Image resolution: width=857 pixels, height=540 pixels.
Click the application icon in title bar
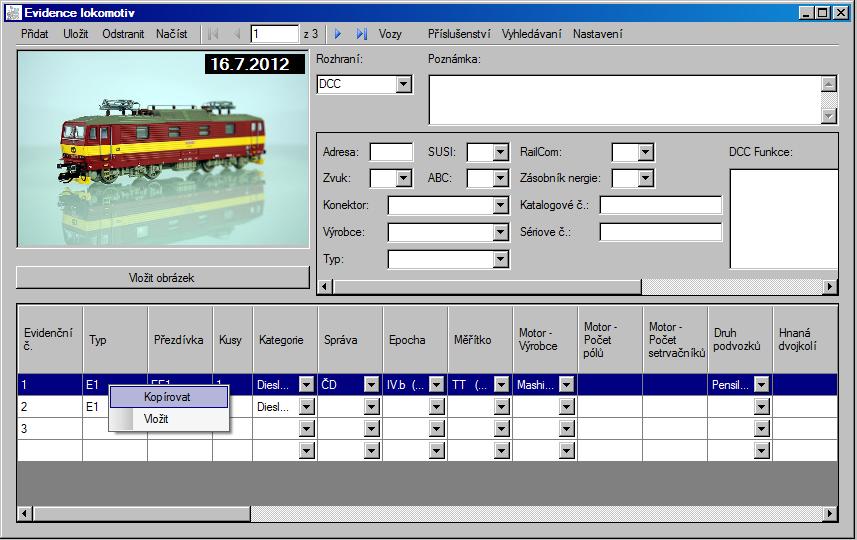click(12, 12)
